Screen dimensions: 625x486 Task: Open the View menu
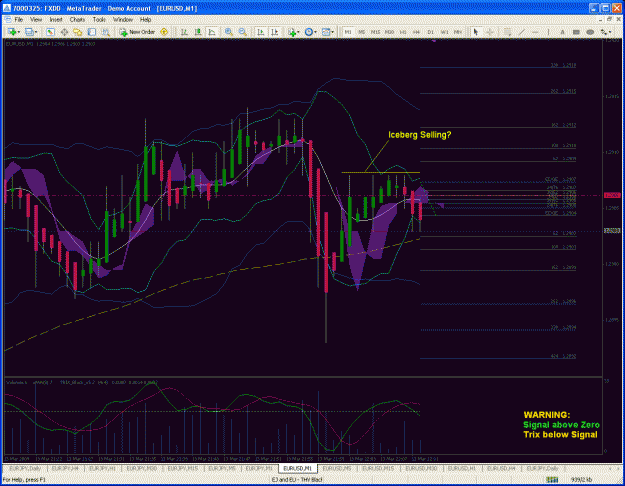pos(36,19)
